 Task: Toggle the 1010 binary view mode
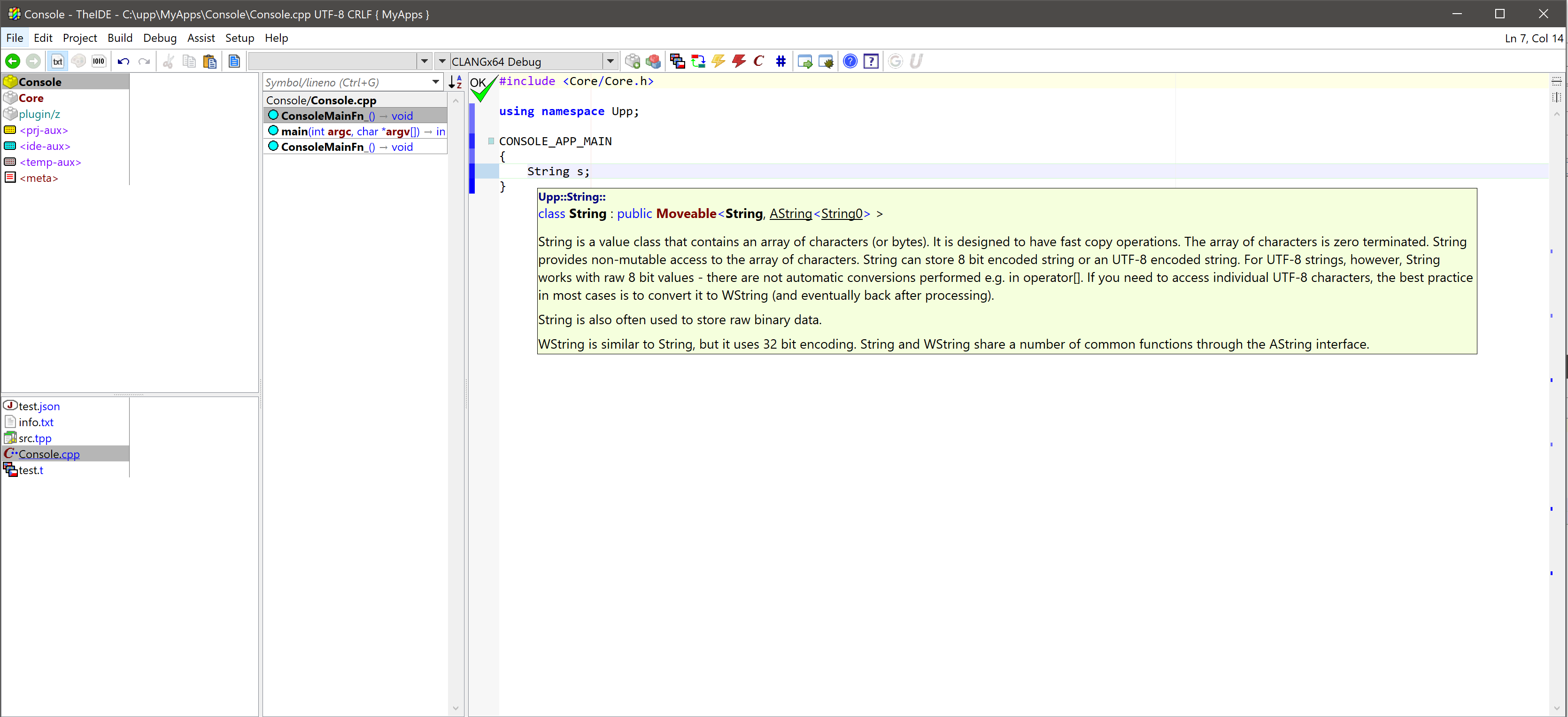coord(99,62)
